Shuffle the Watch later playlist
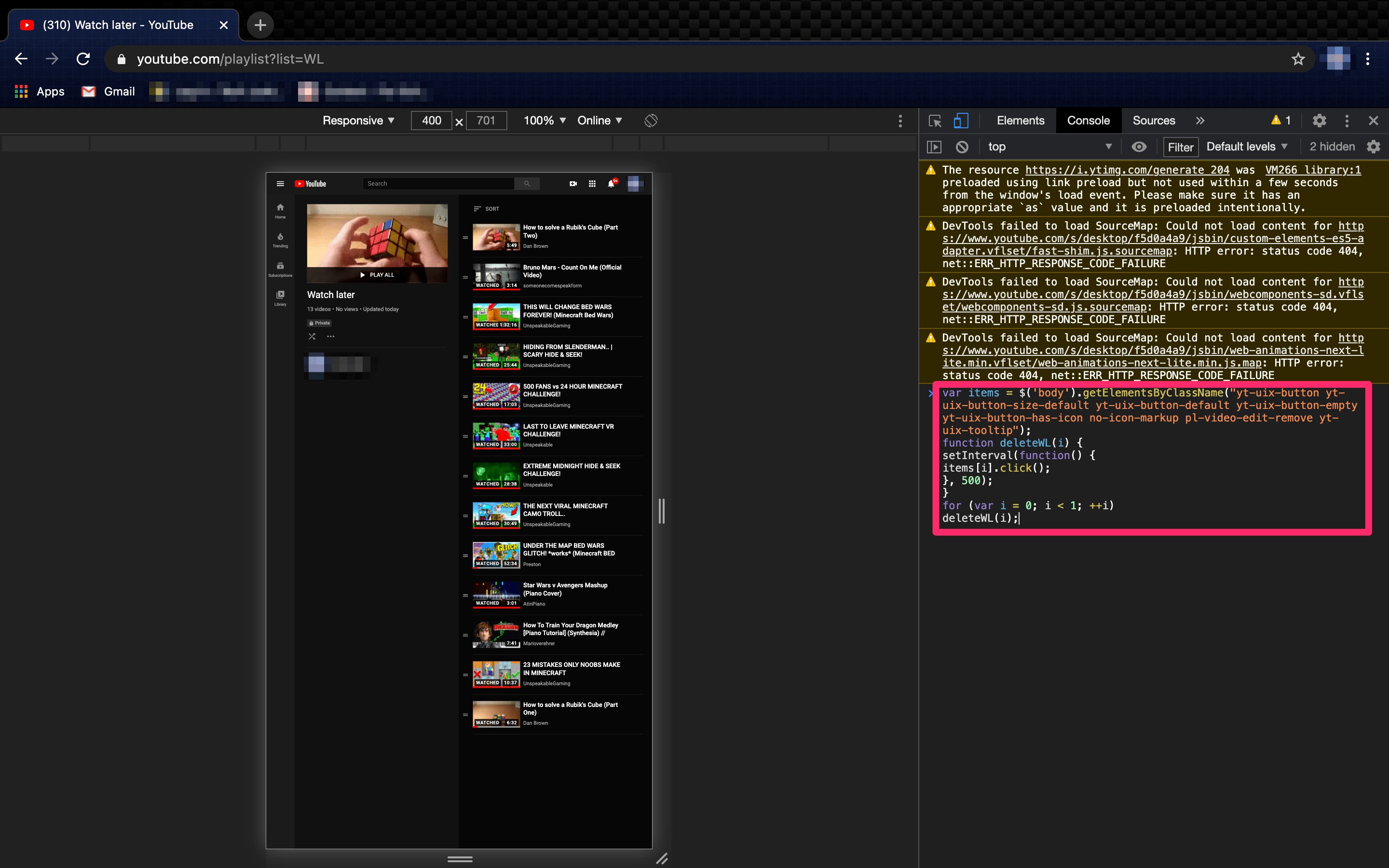The image size is (1389, 868). tap(312, 337)
